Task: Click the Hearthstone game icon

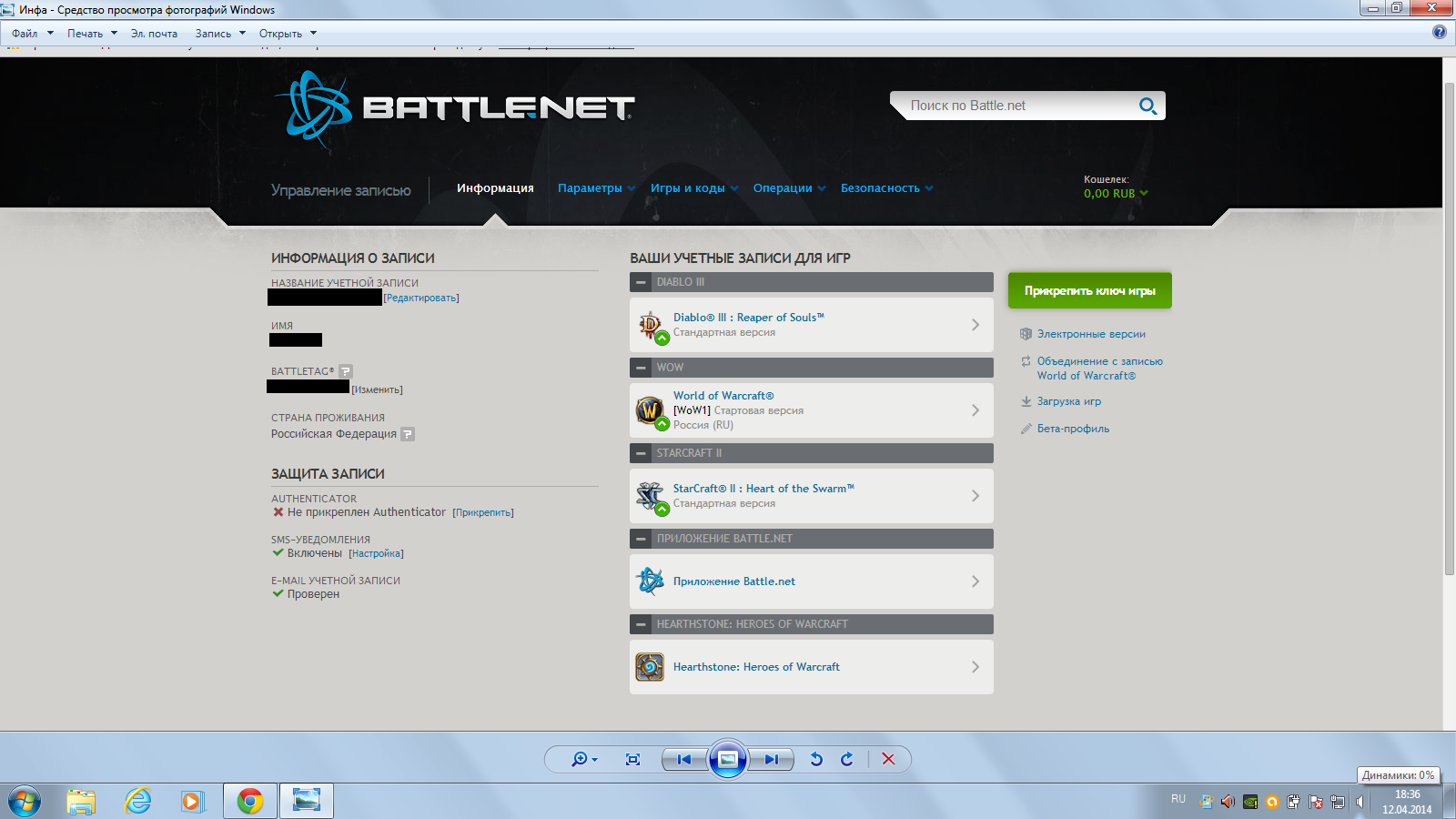Action: coord(650,667)
